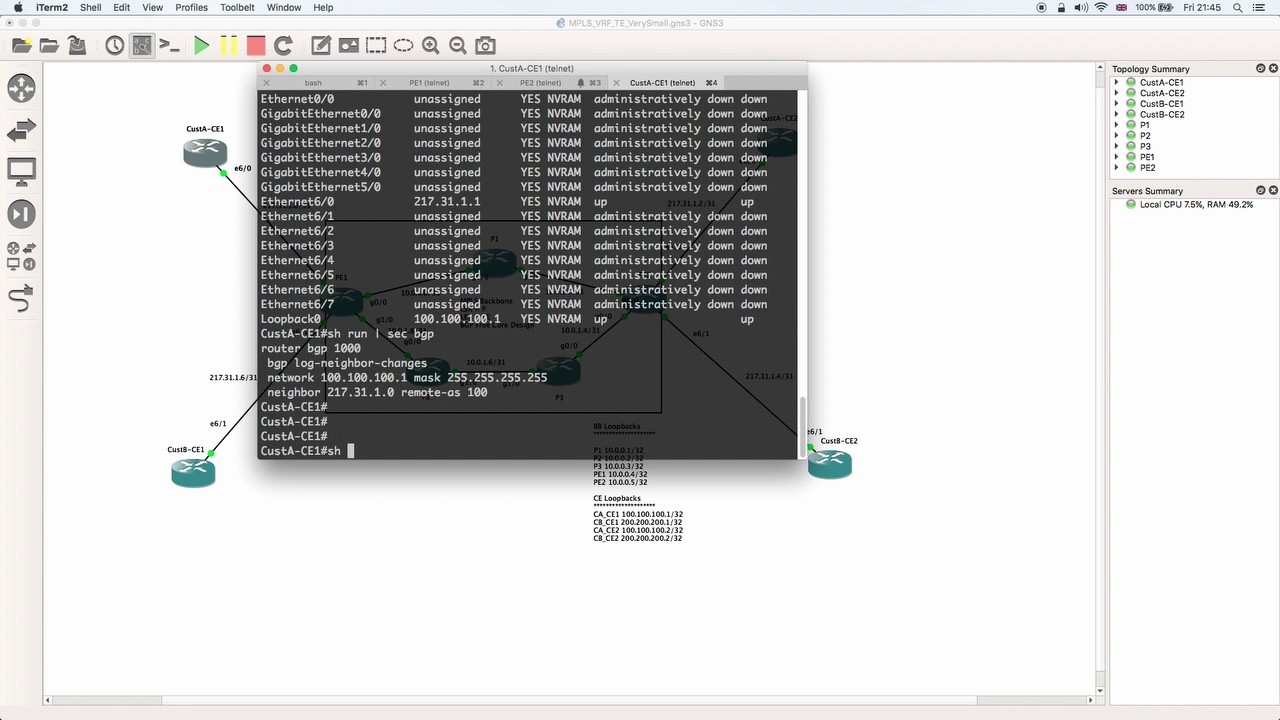Select the Add a link cable tool

[21, 298]
